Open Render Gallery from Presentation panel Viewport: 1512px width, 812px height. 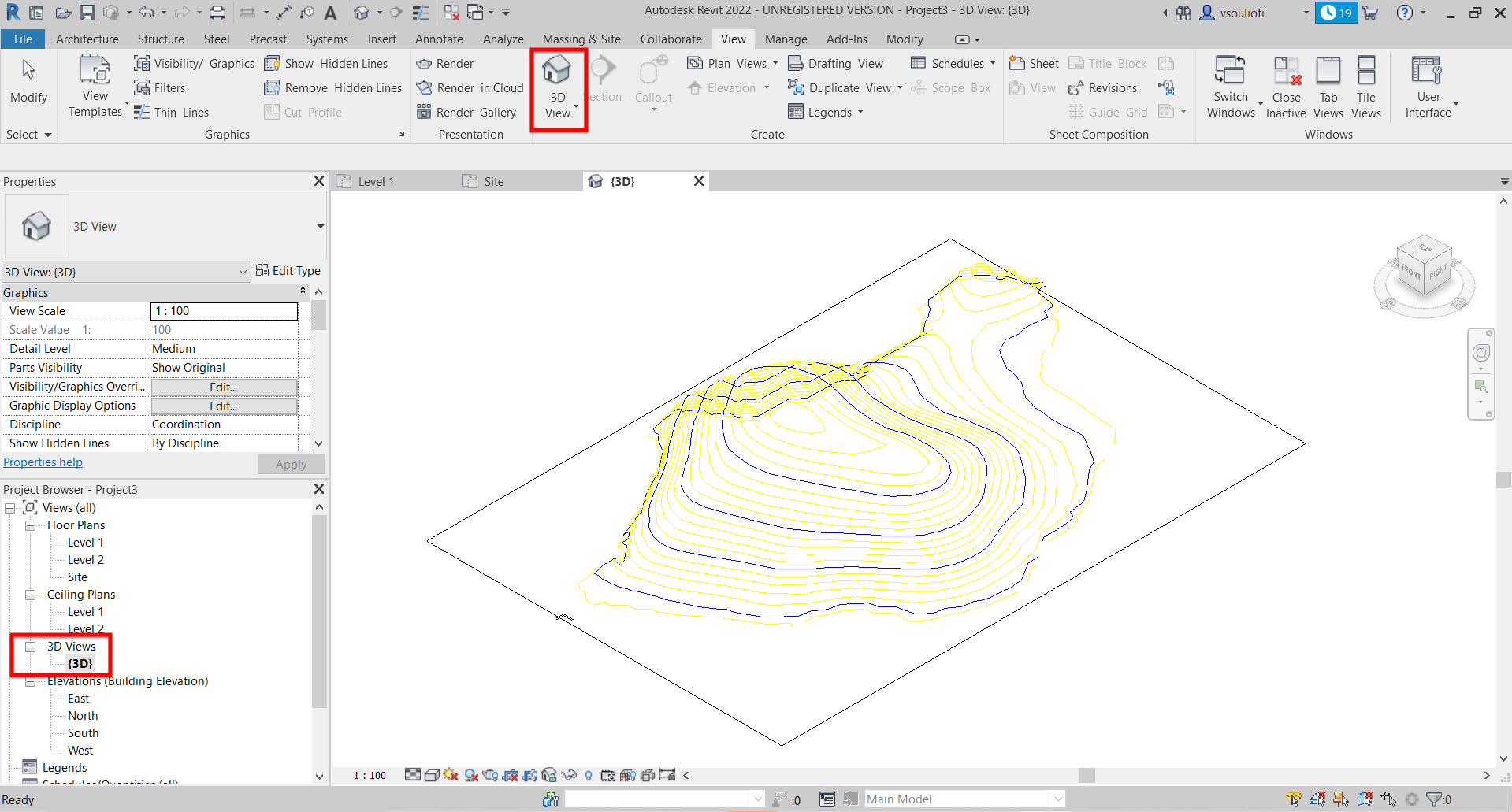click(466, 113)
